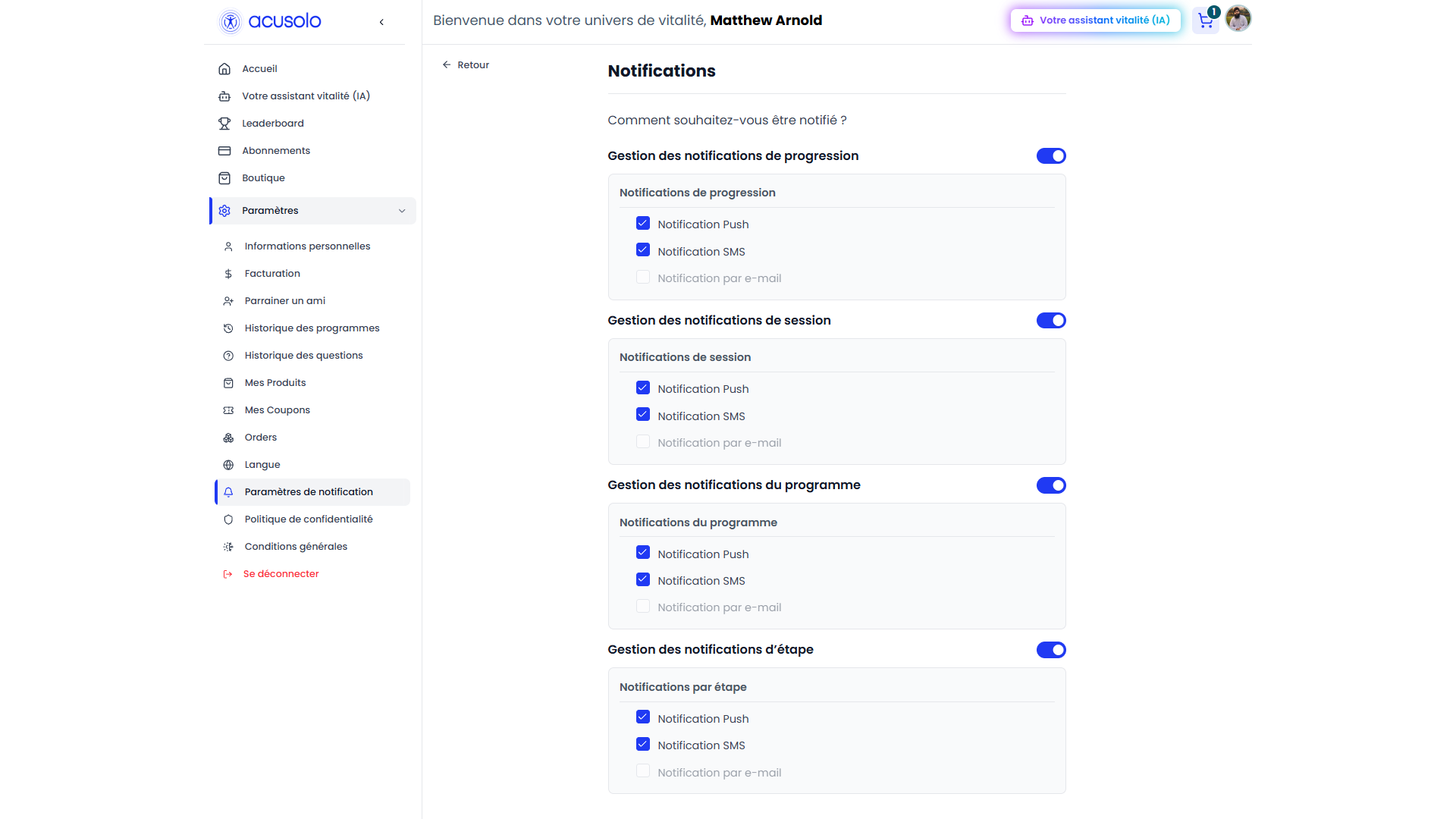Open the user profile avatar
The width and height of the screenshot is (1456, 819).
(1238, 19)
